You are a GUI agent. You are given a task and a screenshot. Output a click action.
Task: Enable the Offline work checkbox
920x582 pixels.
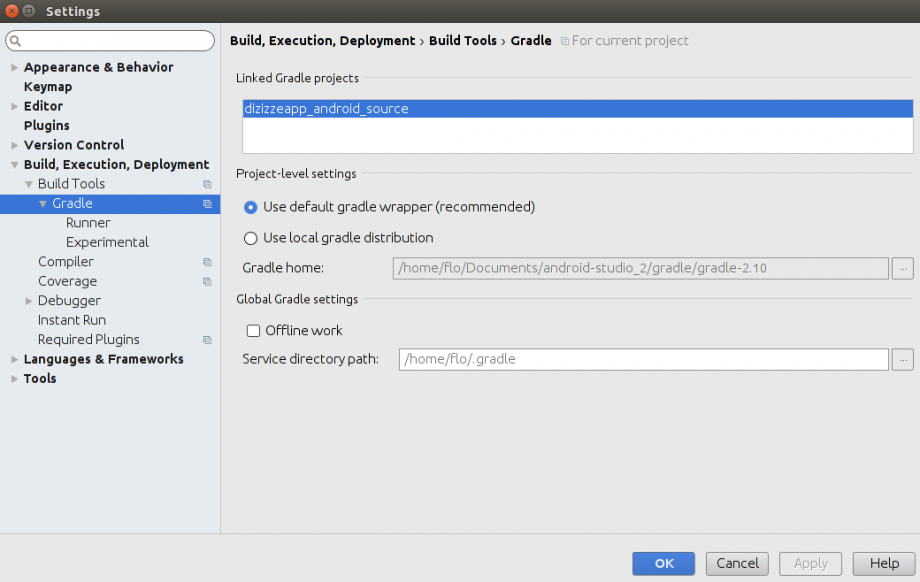(254, 331)
